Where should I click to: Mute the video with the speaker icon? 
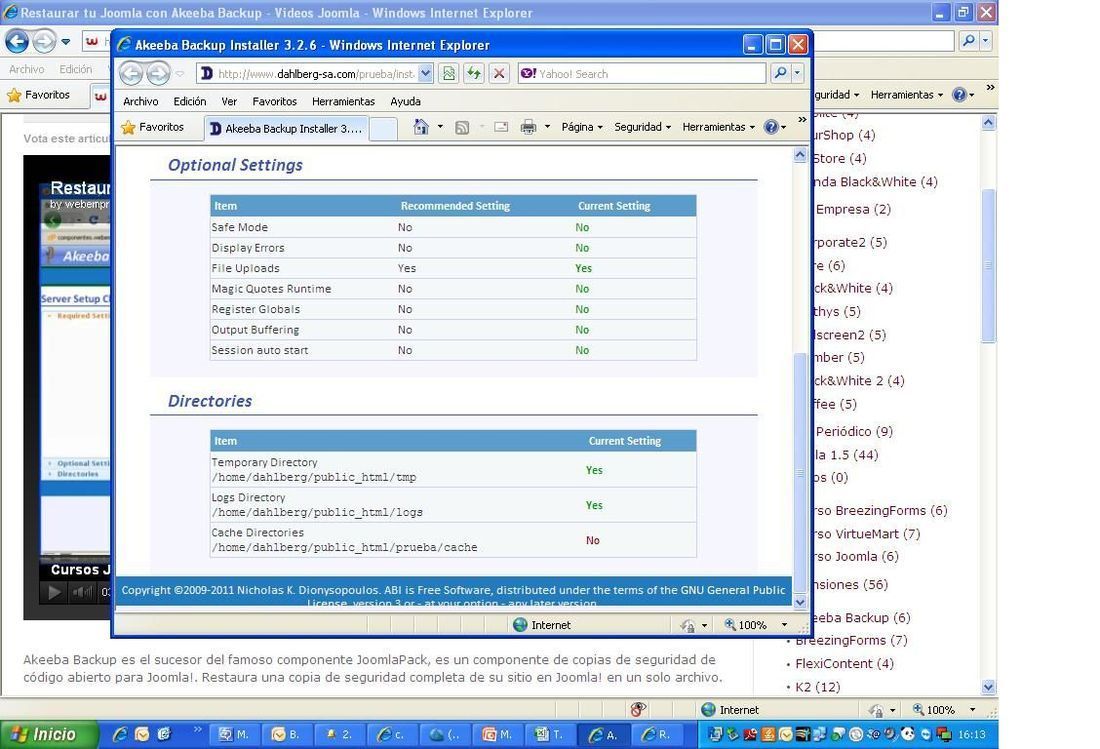tap(82, 593)
